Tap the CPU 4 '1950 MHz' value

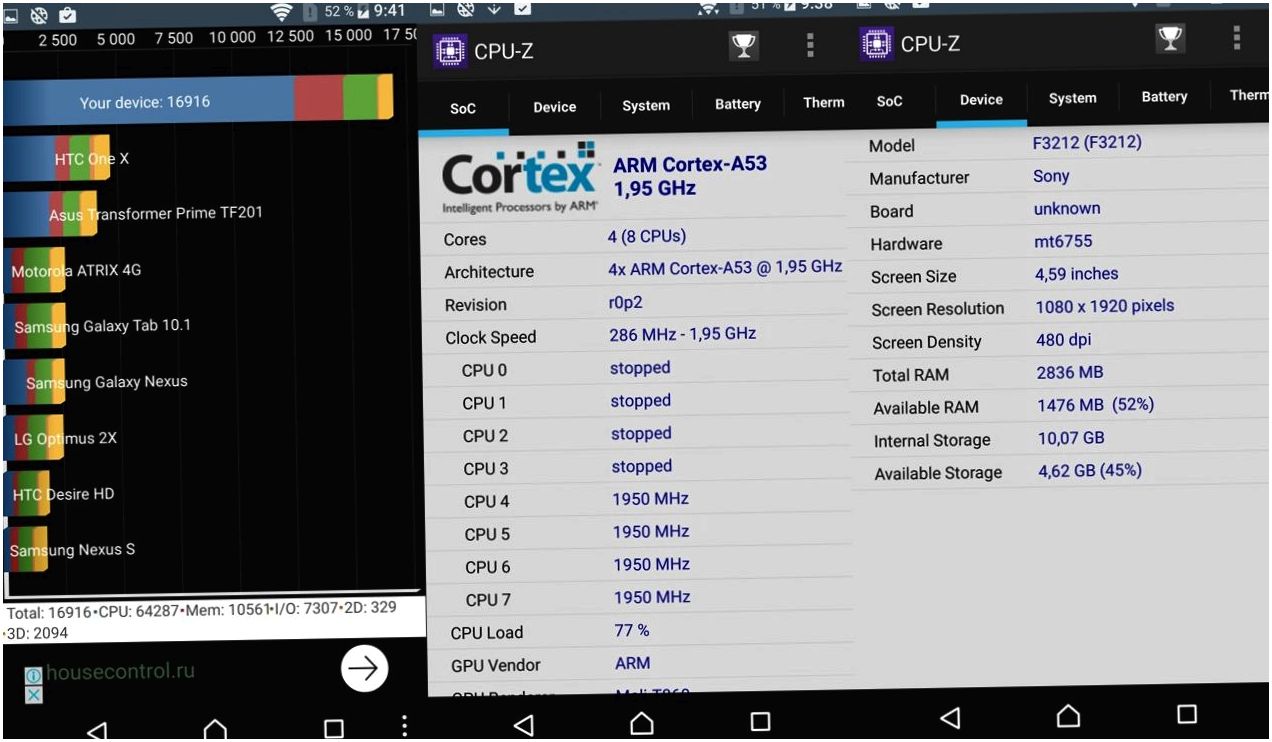click(x=651, y=498)
